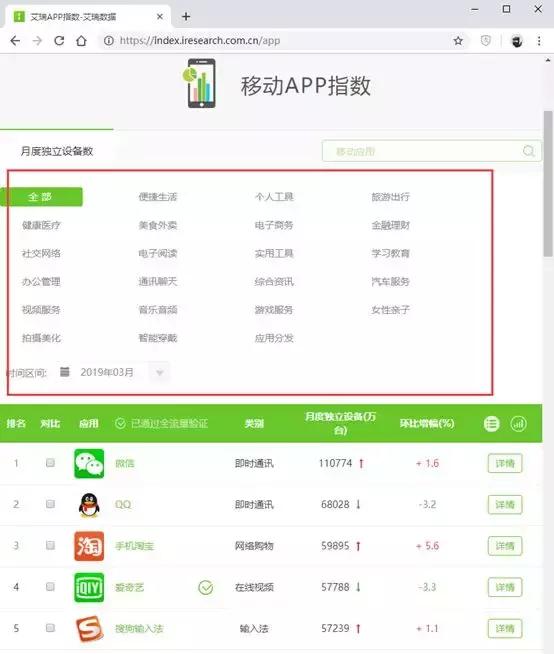Viewport: 554px width, 654px height.
Task: Select the 电子商务 category
Action: point(274,226)
